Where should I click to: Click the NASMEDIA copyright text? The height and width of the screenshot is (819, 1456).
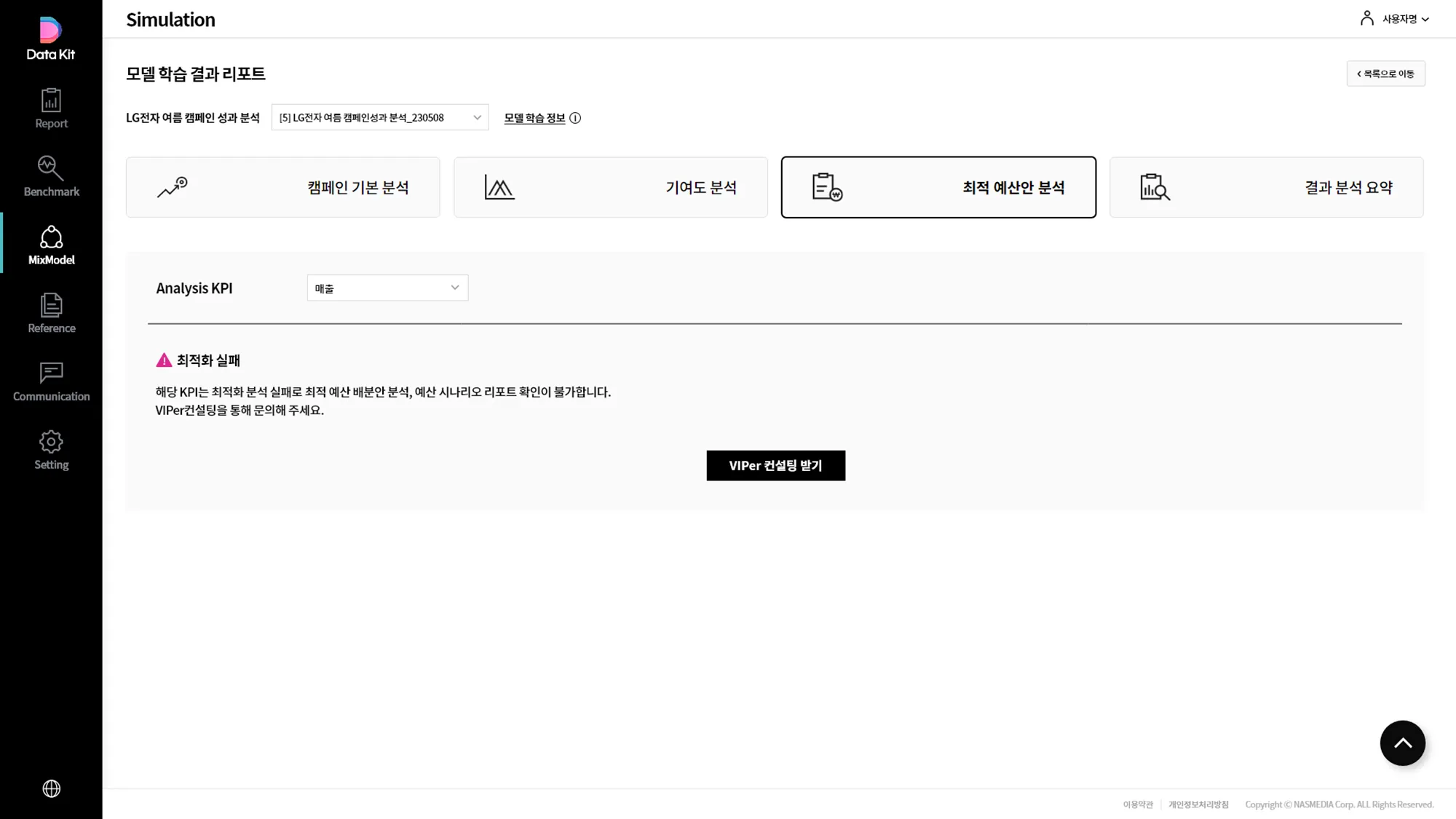click(1339, 804)
